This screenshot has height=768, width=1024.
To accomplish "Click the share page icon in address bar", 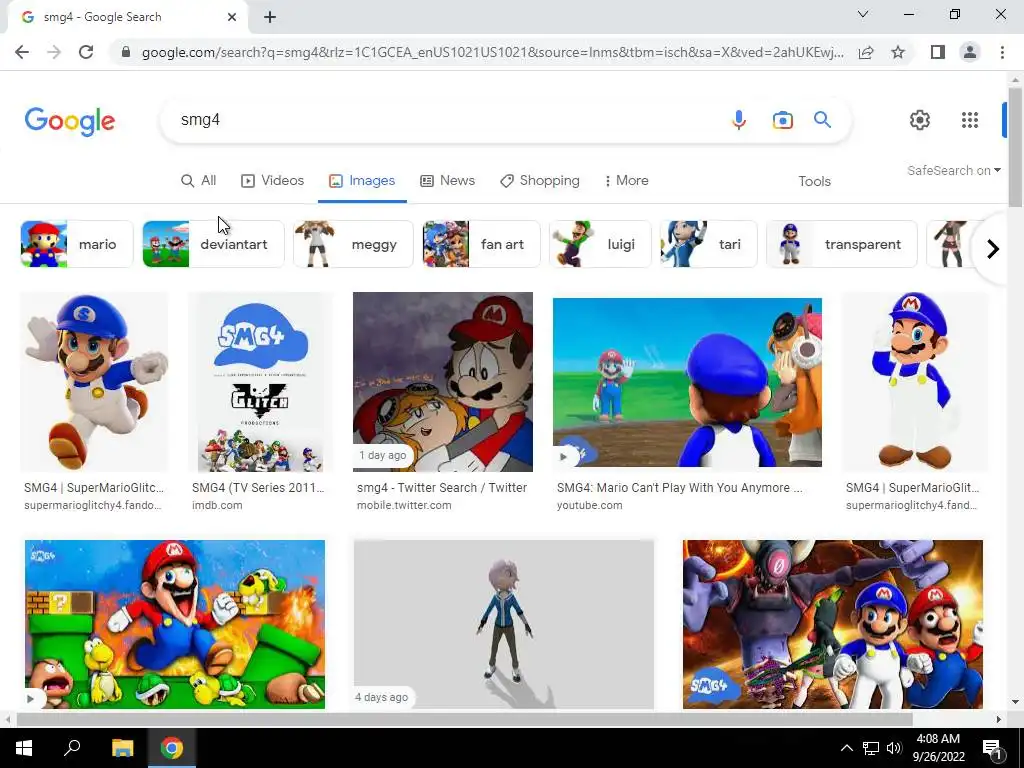I will (866, 52).
